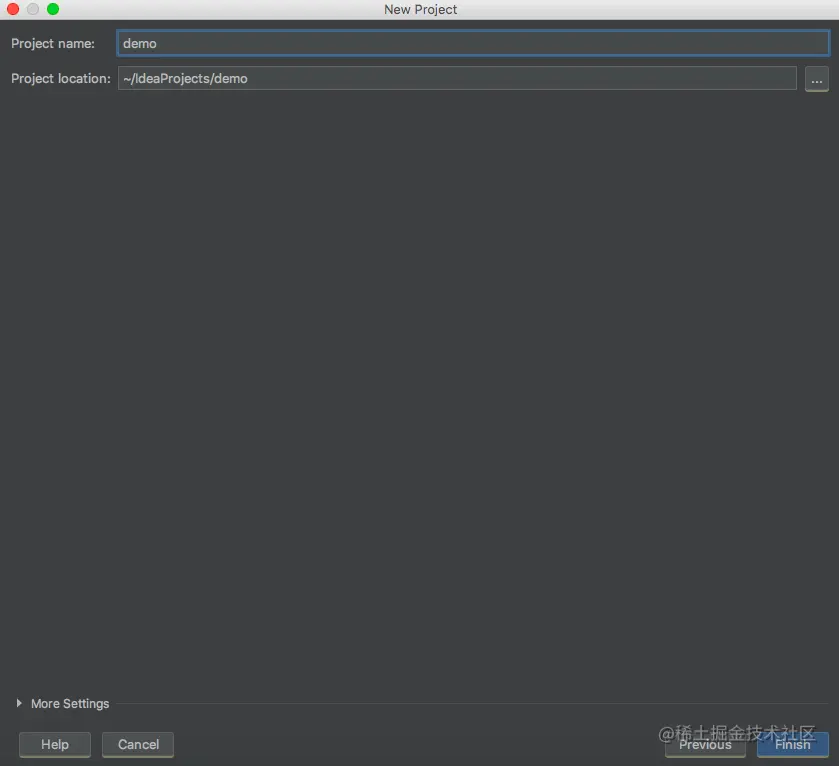Click the Project location path field
The image size is (839, 766).
pos(457,79)
